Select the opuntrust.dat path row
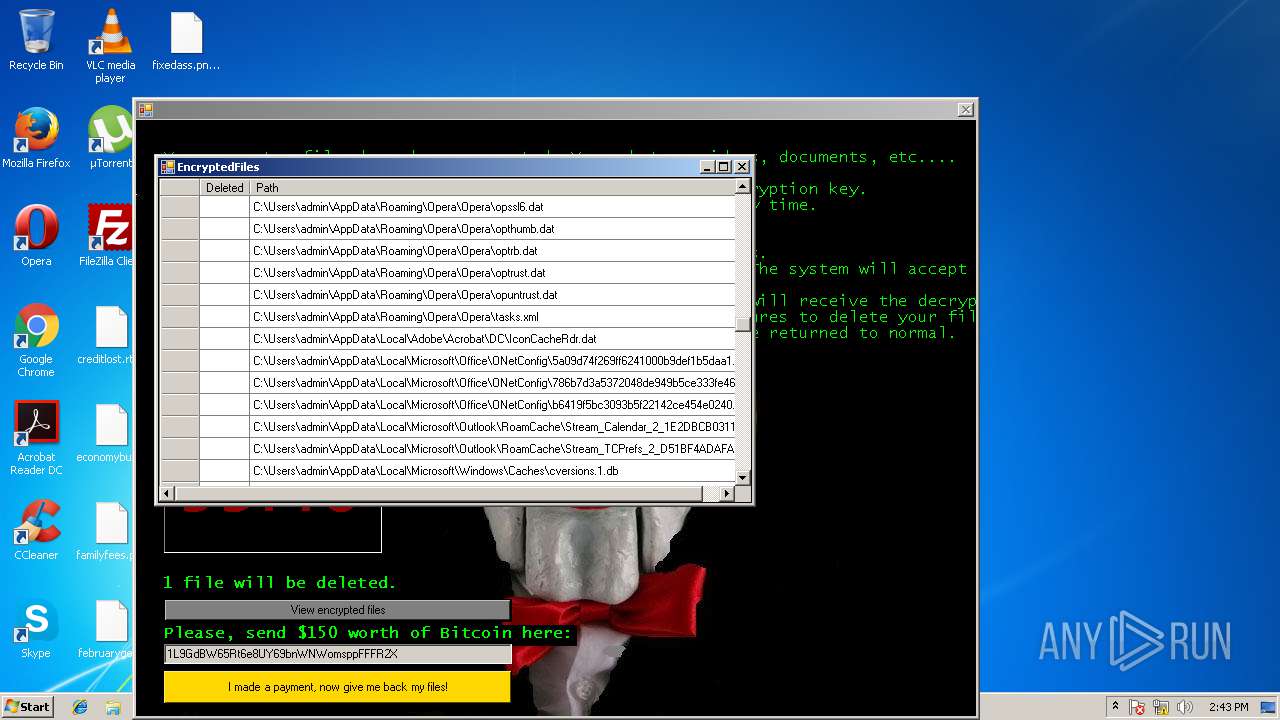The image size is (1280, 720). tap(492, 295)
